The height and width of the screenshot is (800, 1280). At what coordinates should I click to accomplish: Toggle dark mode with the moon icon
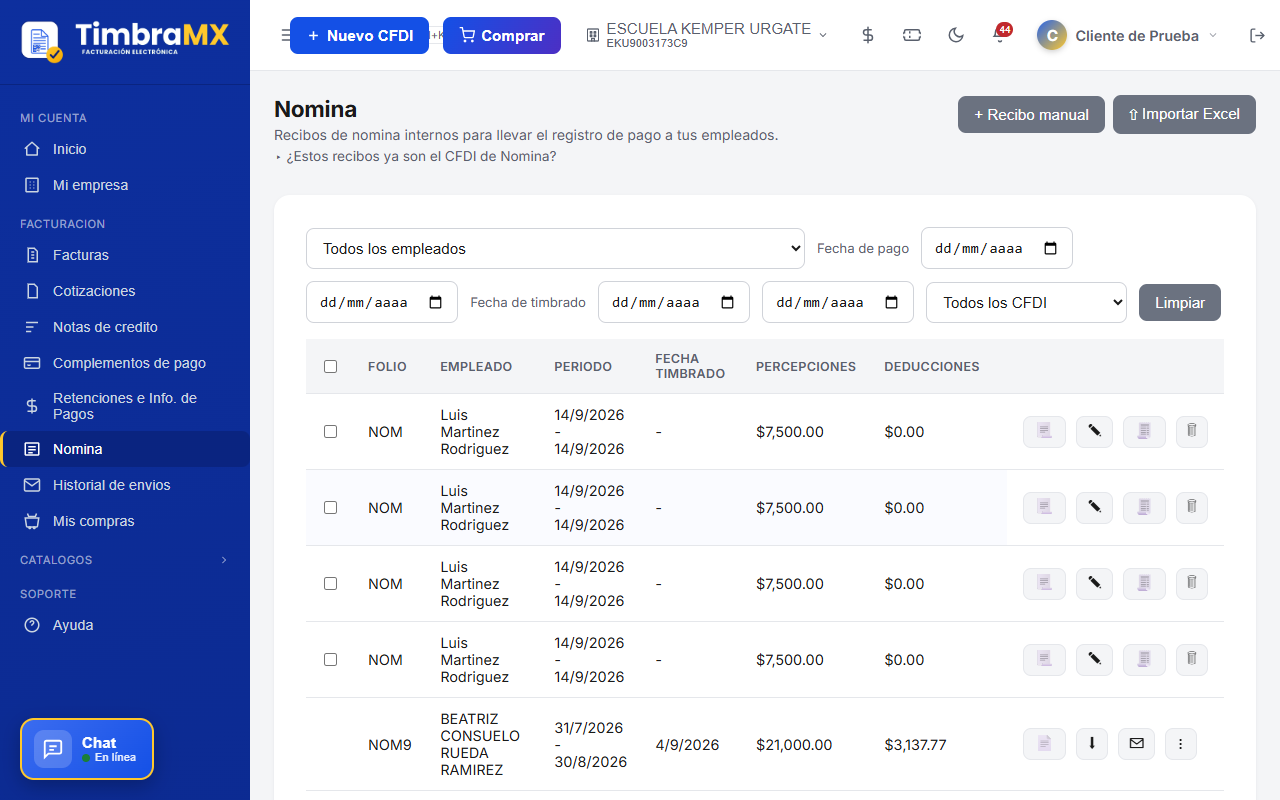point(956,35)
